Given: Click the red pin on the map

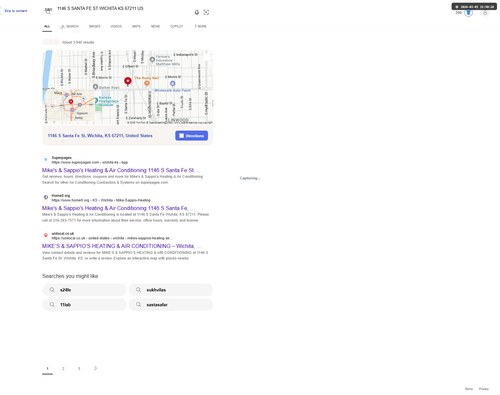Looking at the screenshot, I should pyautogui.click(x=128, y=81).
